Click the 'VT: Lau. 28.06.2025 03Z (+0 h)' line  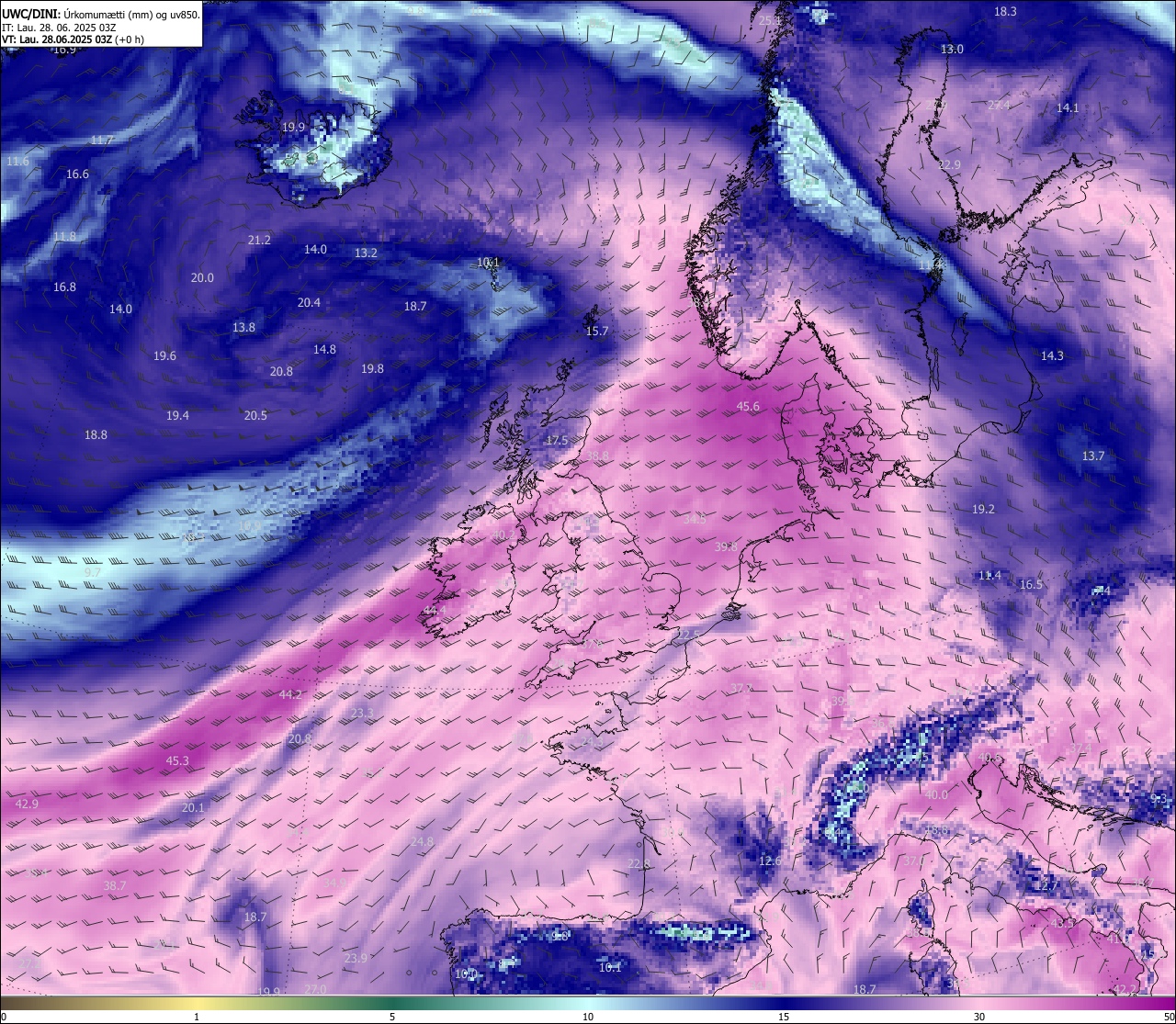pos(73,39)
